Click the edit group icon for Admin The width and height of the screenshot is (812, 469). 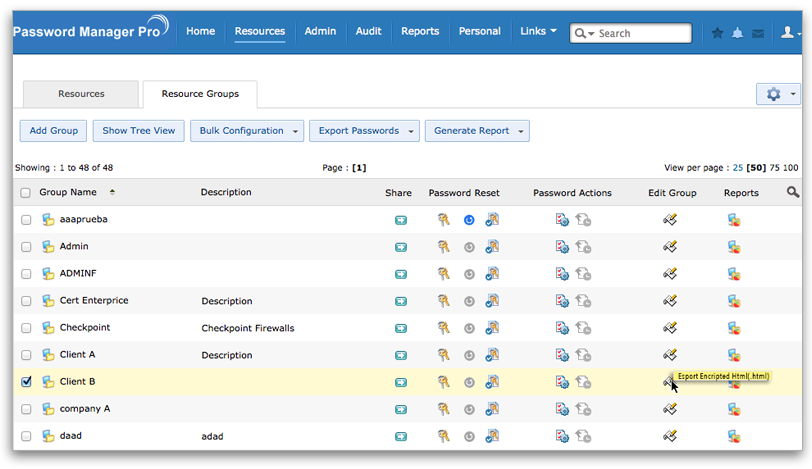[670, 246]
